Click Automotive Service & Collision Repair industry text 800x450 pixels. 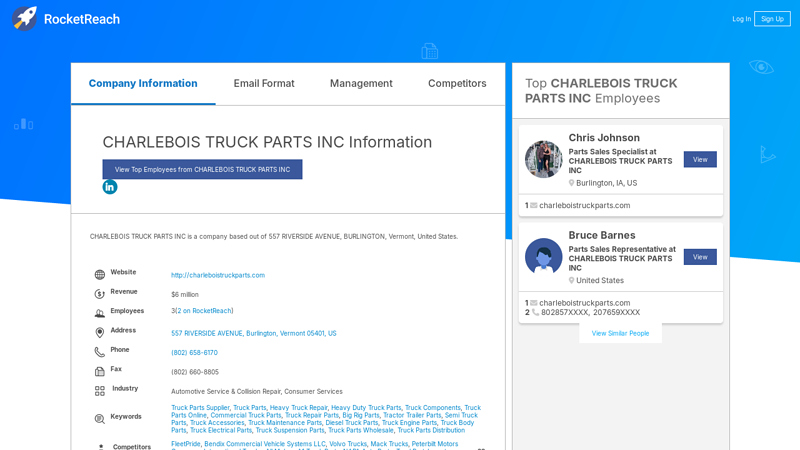(226, 391)
